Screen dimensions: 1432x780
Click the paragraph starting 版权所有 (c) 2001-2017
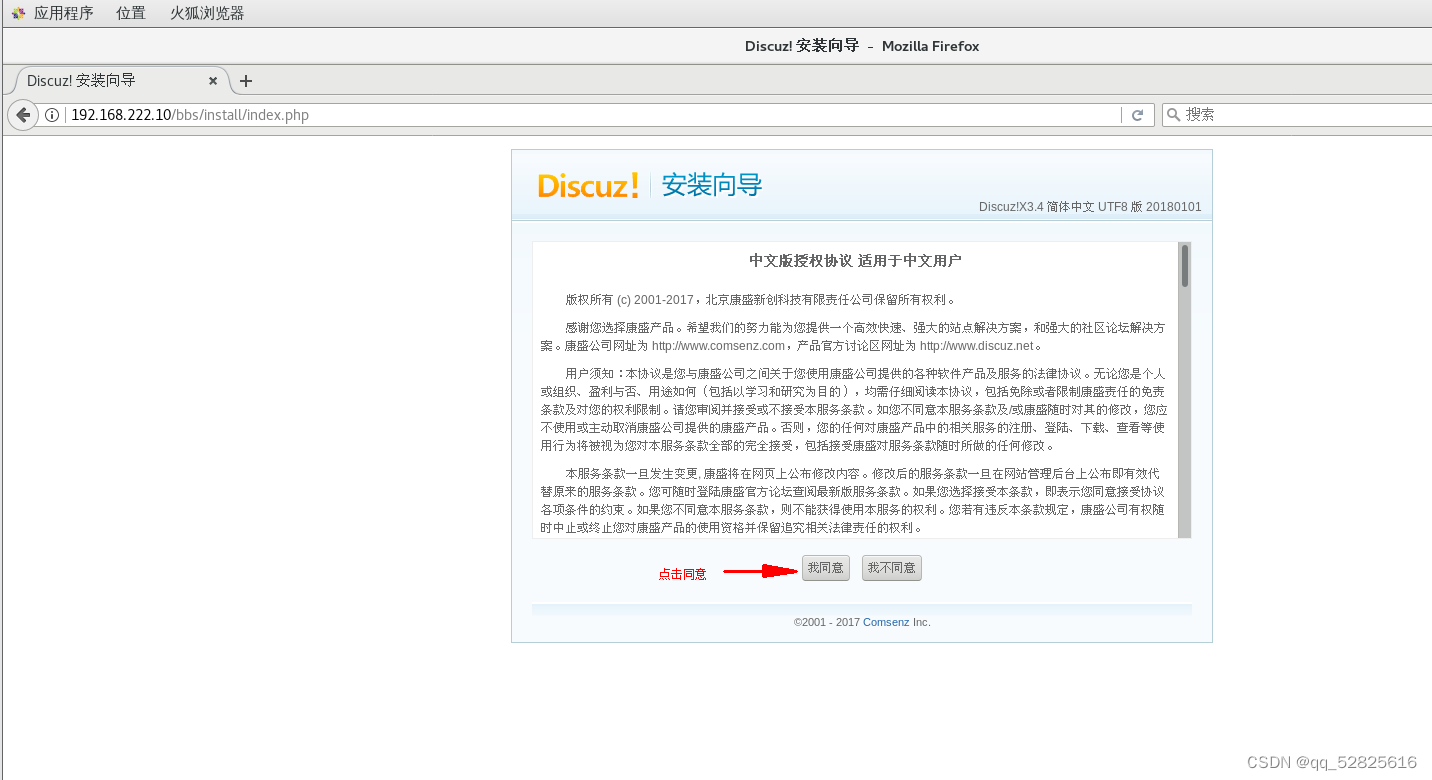760,299
